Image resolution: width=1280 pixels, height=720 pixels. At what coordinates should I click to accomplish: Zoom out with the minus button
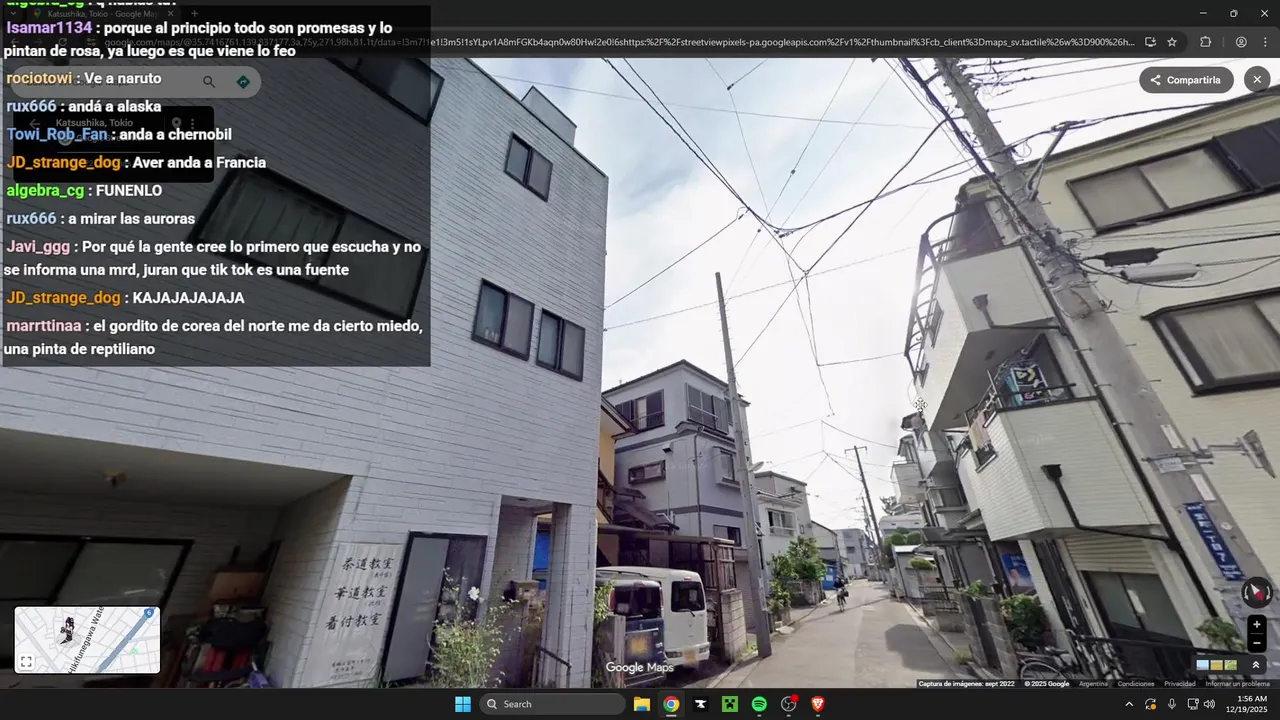click(1257, 643)
